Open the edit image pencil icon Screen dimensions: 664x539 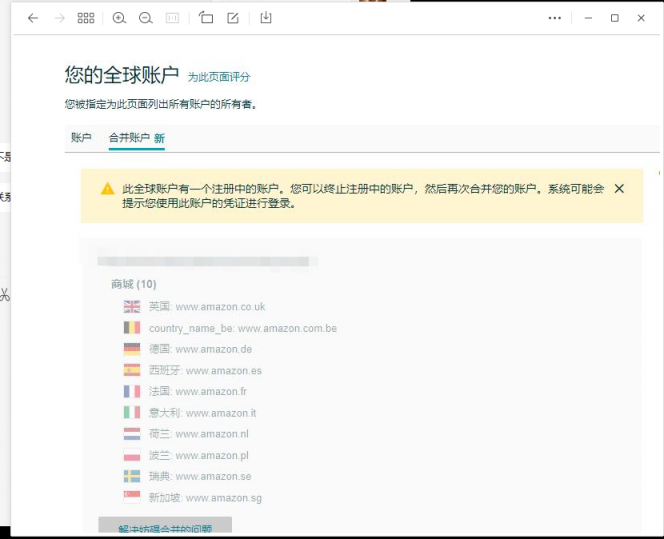point(233,18)
